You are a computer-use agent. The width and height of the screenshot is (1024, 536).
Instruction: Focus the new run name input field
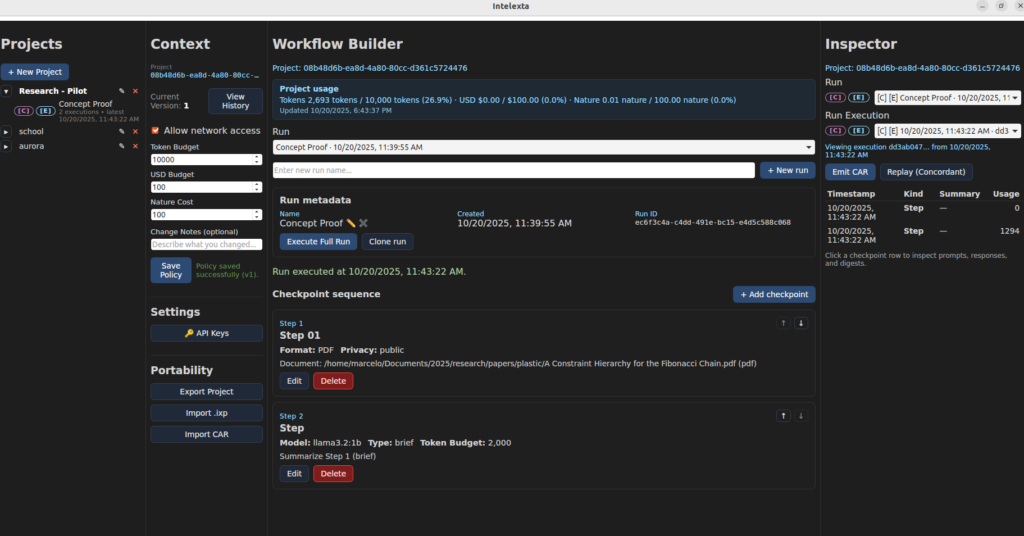pyautogui.click(x=513, y=170)
